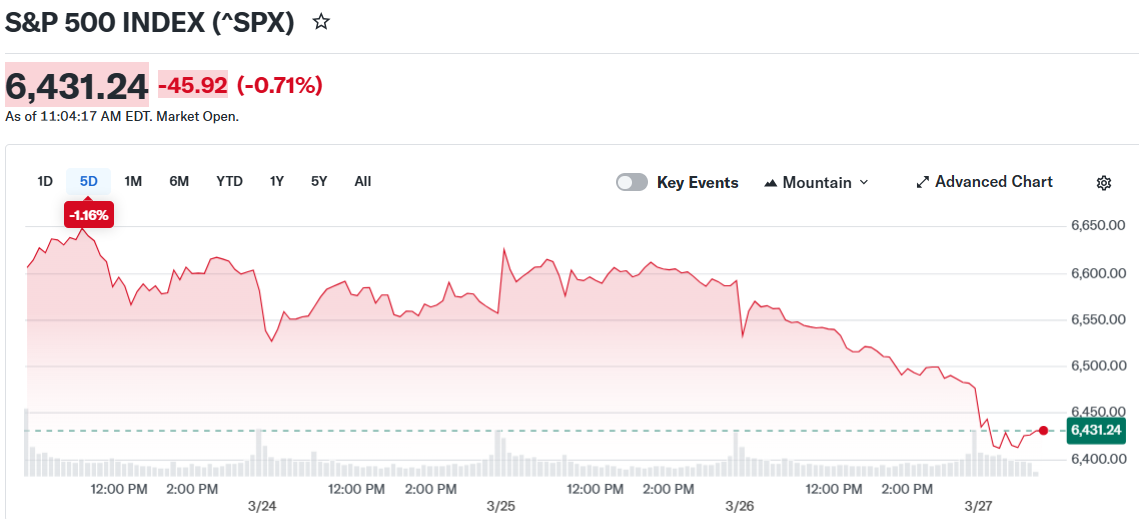Open chart settings gear icon
Image resolution: width=1139 pixels, height=519 pixels.
pyautogui.click(x=1104, y=182)
